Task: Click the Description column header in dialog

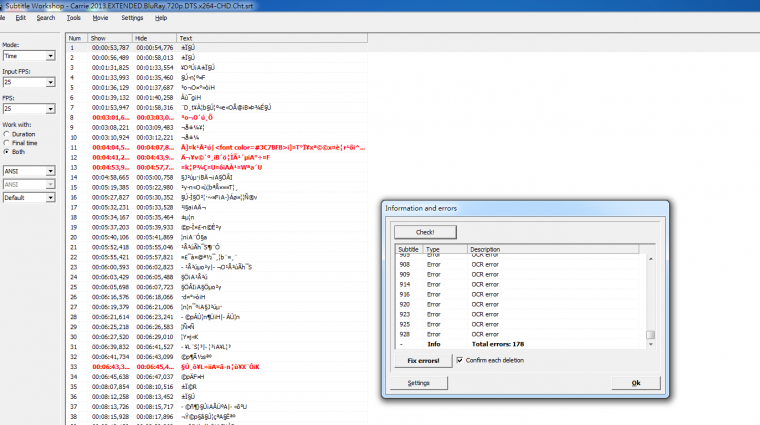Action: click(x=553, y=249)
